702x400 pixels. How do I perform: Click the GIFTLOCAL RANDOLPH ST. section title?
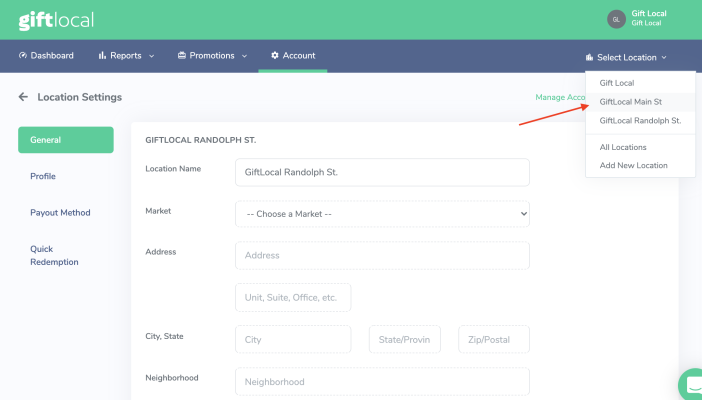[x=201, y=140]
